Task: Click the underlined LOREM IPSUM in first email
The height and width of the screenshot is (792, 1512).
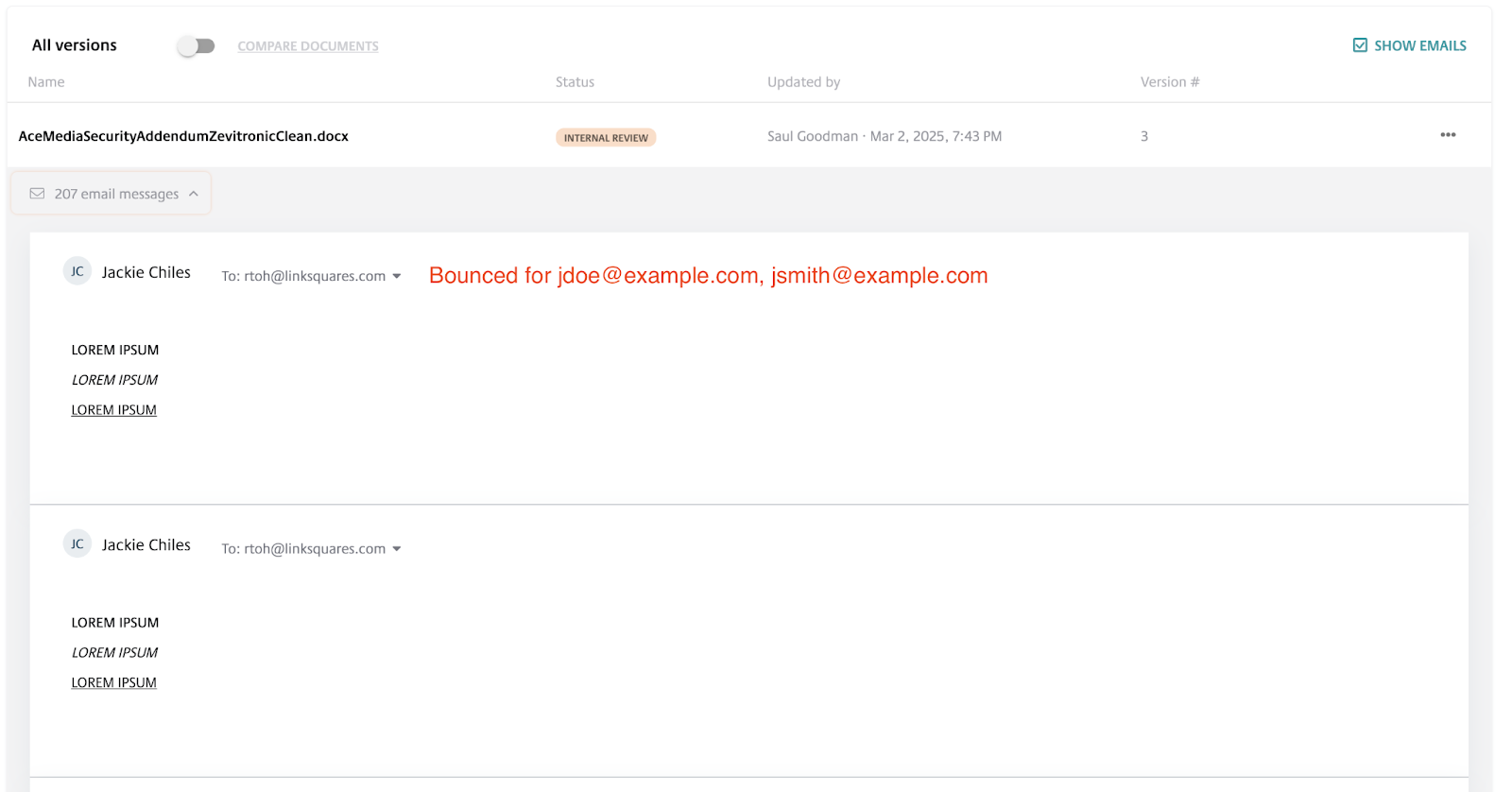Action: pyautogui.click(x=114, y=410)
